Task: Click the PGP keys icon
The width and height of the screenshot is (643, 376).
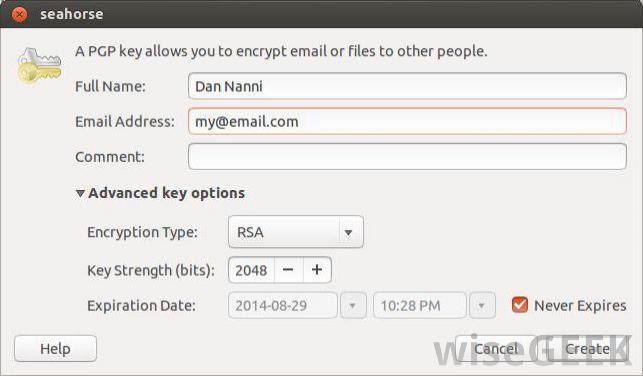Action: [x=39, y=66]
